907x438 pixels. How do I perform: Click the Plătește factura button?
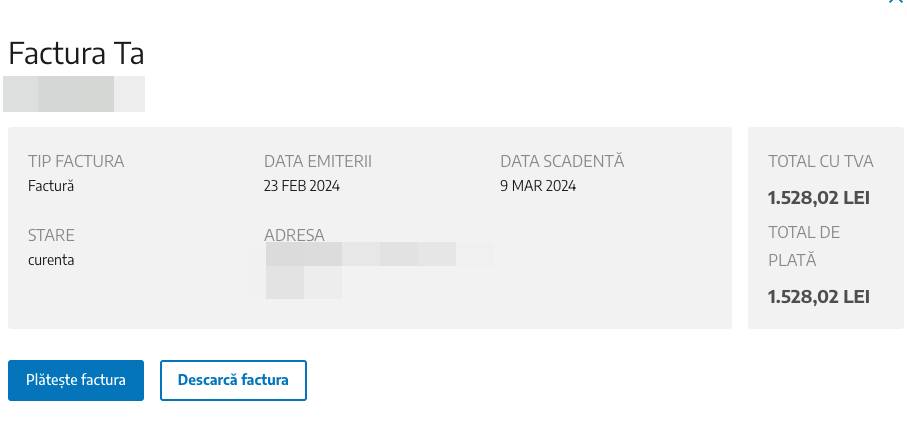[x=76, y=380]
